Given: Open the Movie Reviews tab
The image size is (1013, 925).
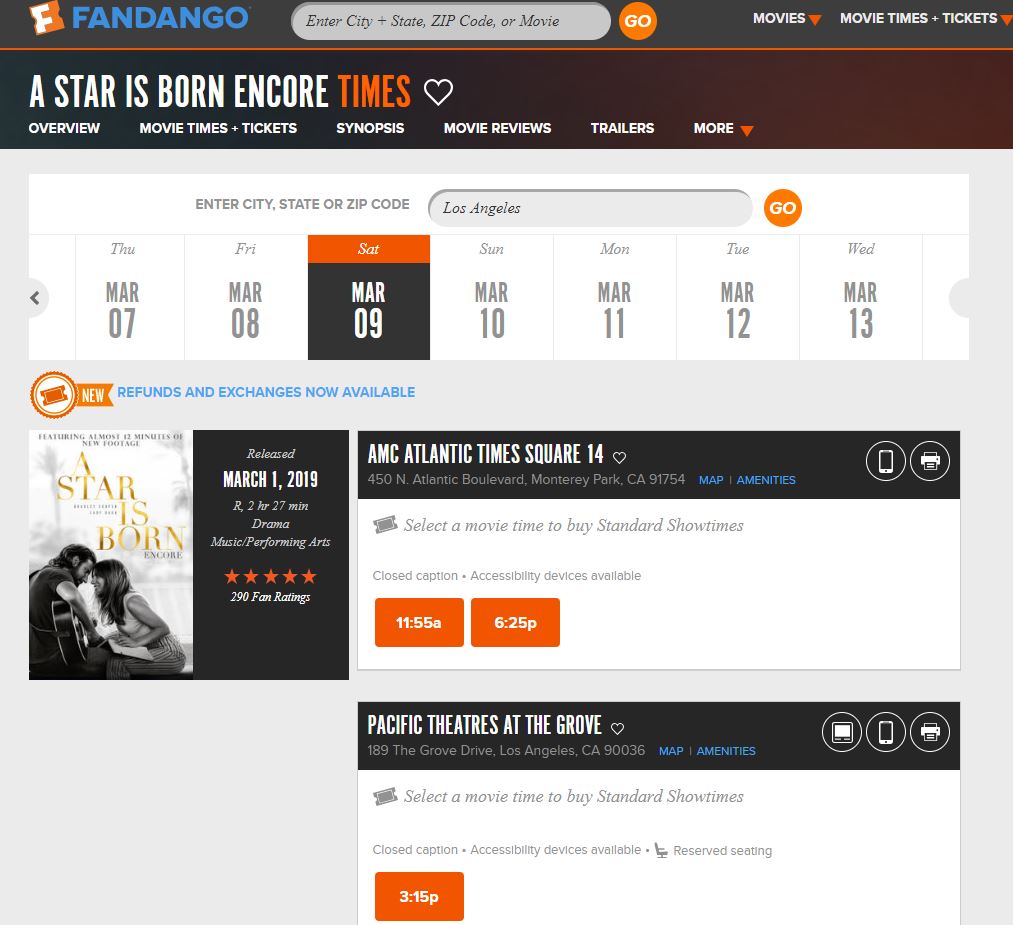Looking at the screenshot, I should click(x=497, y=128).
